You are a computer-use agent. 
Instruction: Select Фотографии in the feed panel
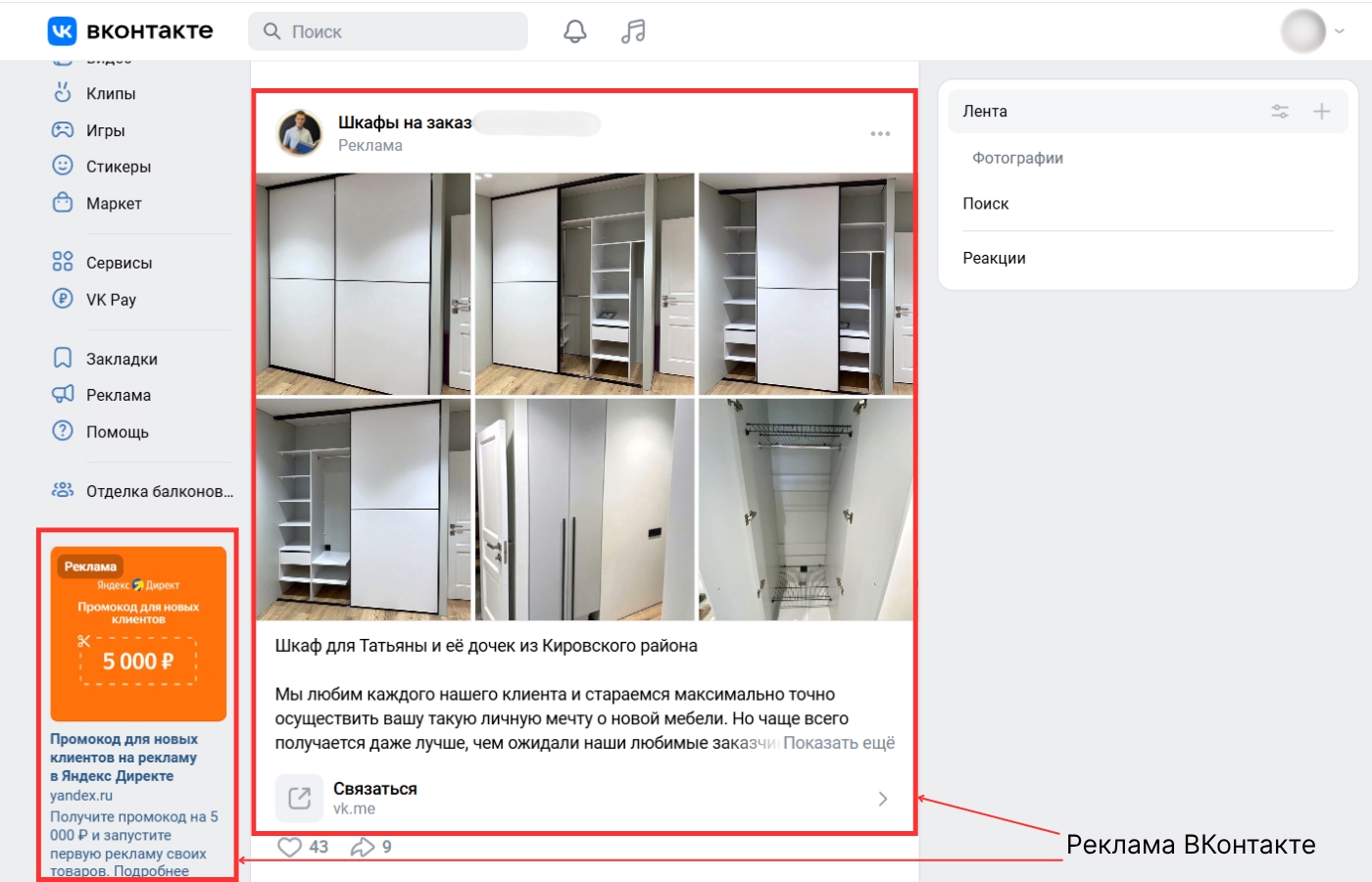tap(1017, 158)
